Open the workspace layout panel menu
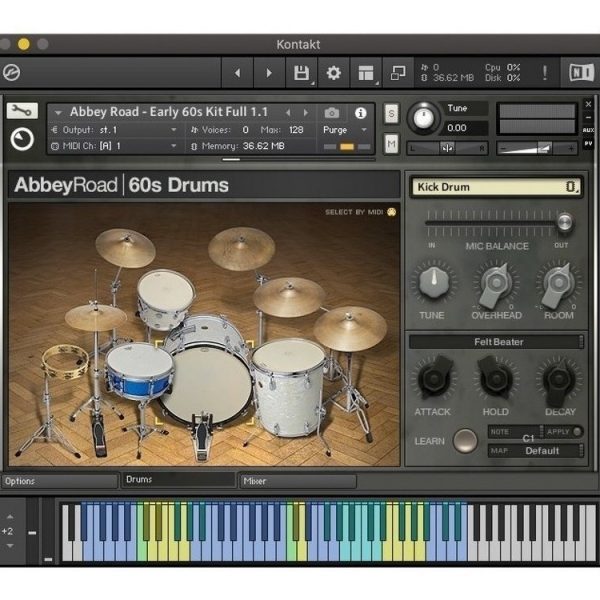This screenshot has width=600, height=600. [x=366, y=73]
